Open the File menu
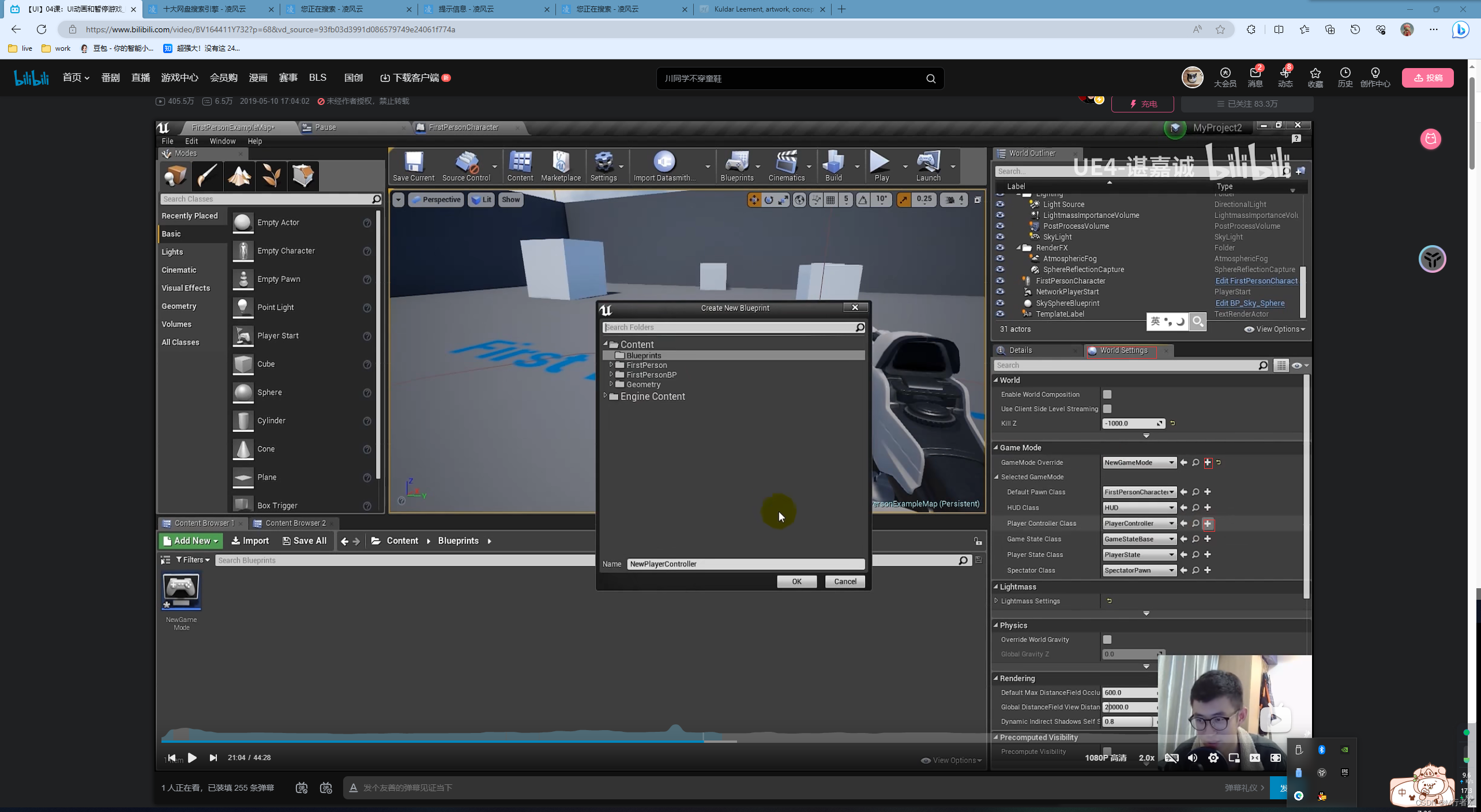Image resolution: width=1481 pixels, height=812 pixels. (x=167, y=141)
